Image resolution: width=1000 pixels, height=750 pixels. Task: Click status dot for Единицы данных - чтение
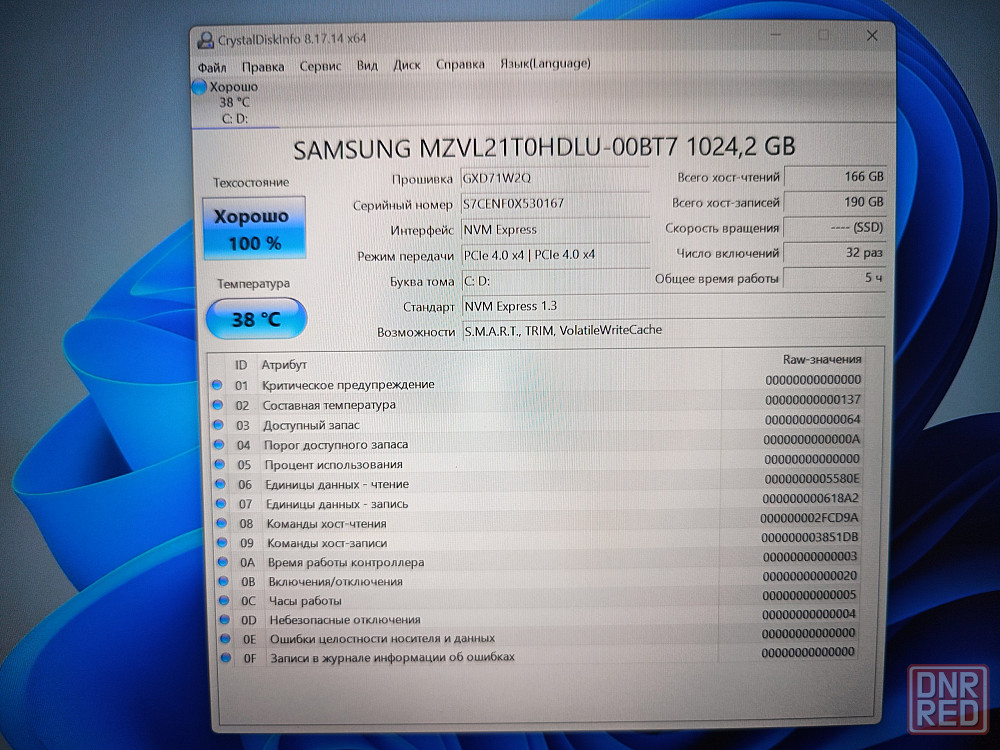coord(220,483)
